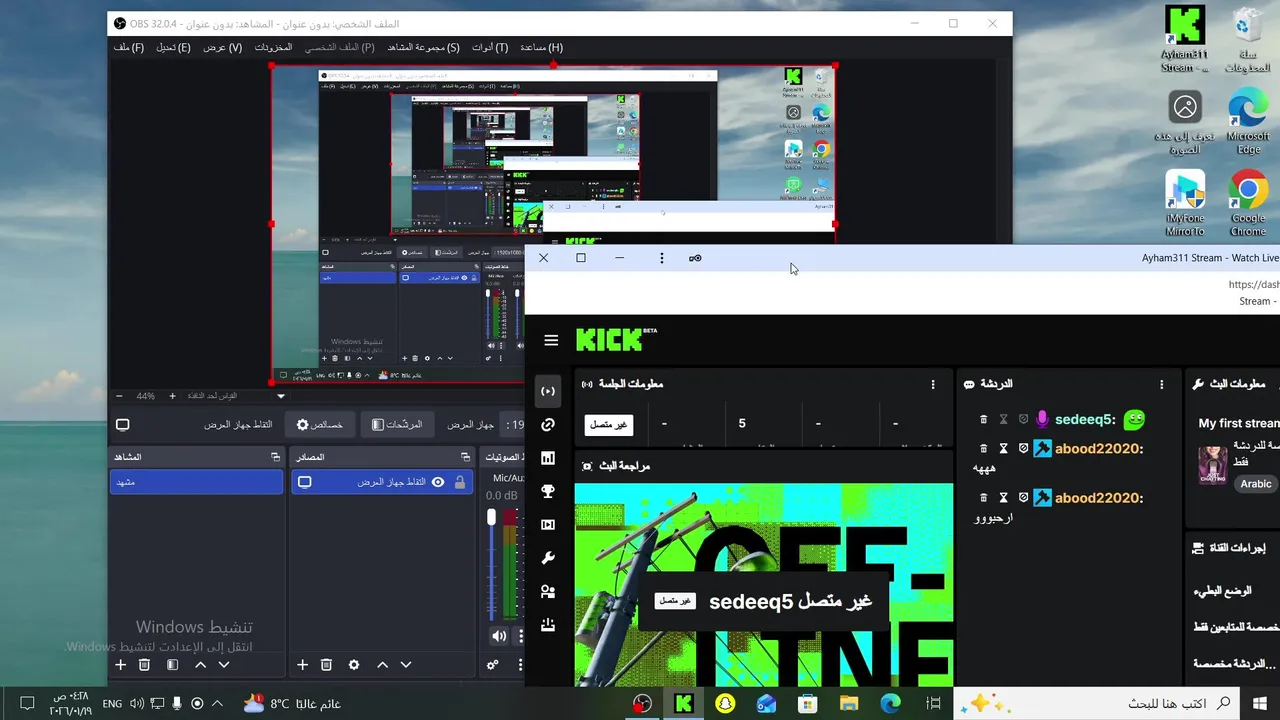Open the Scene Collection (مجموعة المشاهد) menu

point(423,47)
